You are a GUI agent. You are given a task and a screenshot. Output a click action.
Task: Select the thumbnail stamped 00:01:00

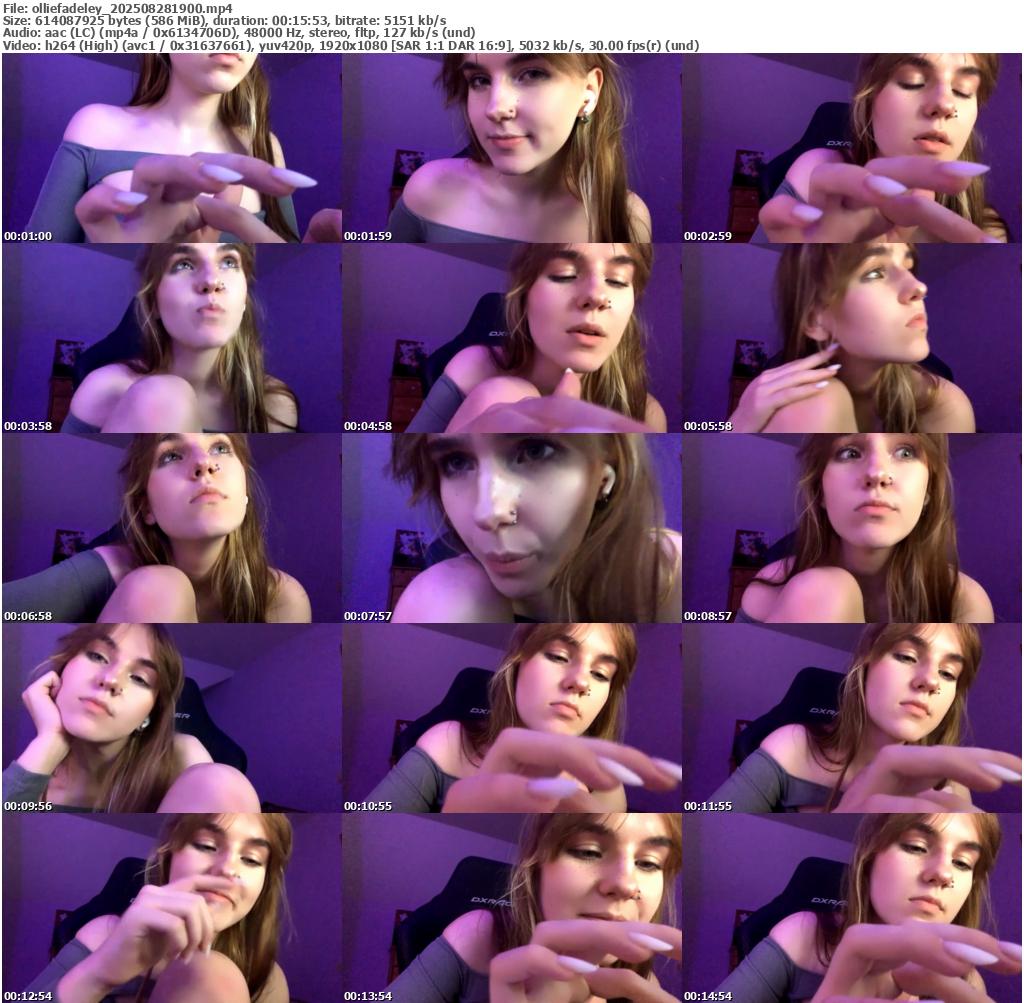pyautogui.click(x=172, y=148)
